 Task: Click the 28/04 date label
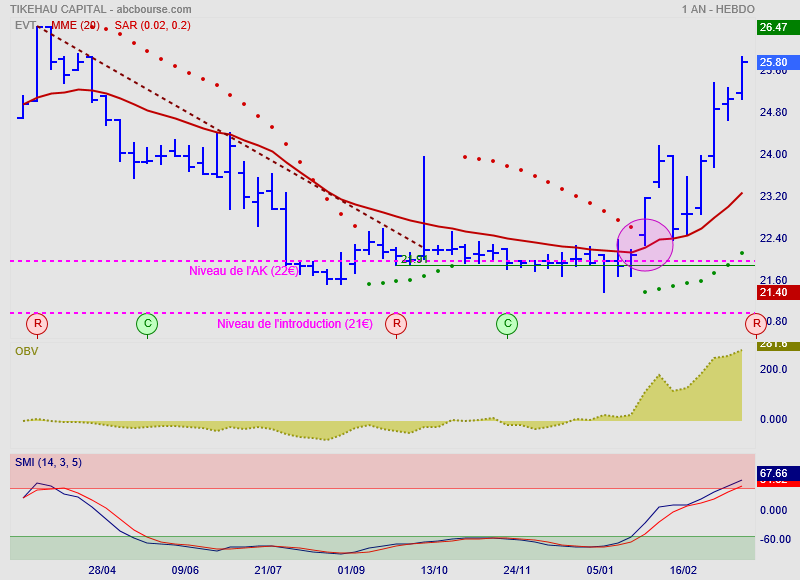pos(102,570)
